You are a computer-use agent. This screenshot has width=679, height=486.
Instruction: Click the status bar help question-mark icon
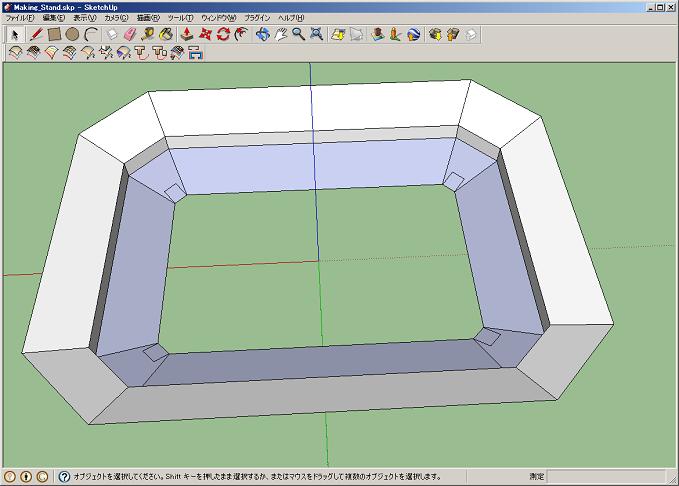pyautogui.click(x=64, y=477)
